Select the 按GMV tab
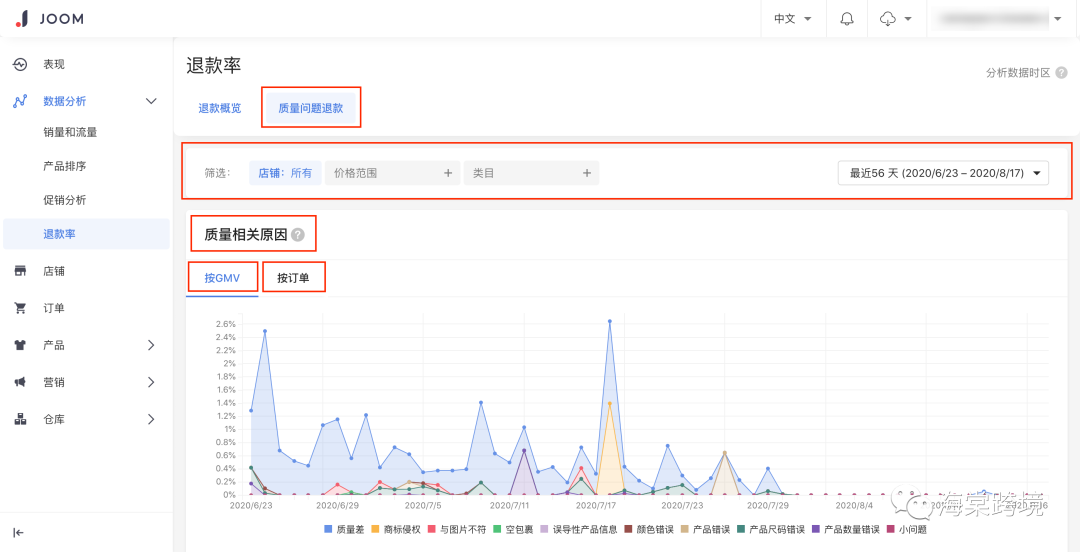The width and height of the screenshot is (1080, 552). (222, 278)
